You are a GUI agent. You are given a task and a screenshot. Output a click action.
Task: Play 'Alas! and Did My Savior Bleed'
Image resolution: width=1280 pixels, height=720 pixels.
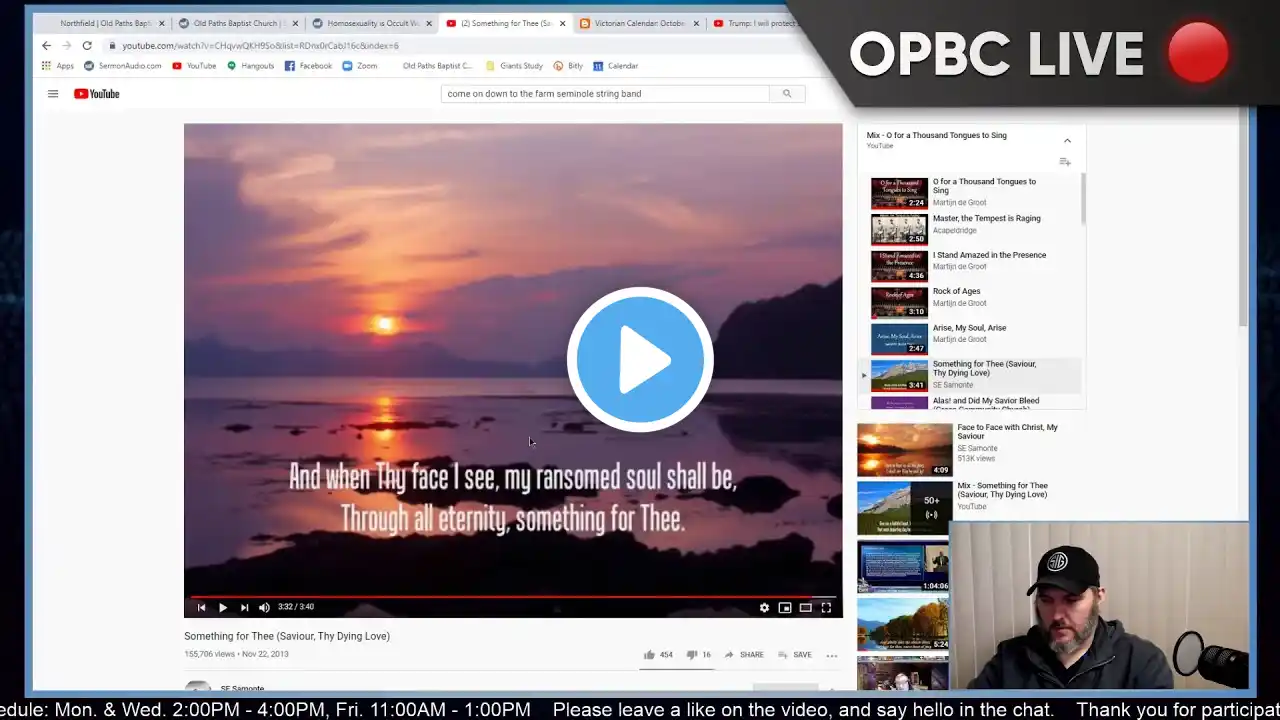point(971,402)
